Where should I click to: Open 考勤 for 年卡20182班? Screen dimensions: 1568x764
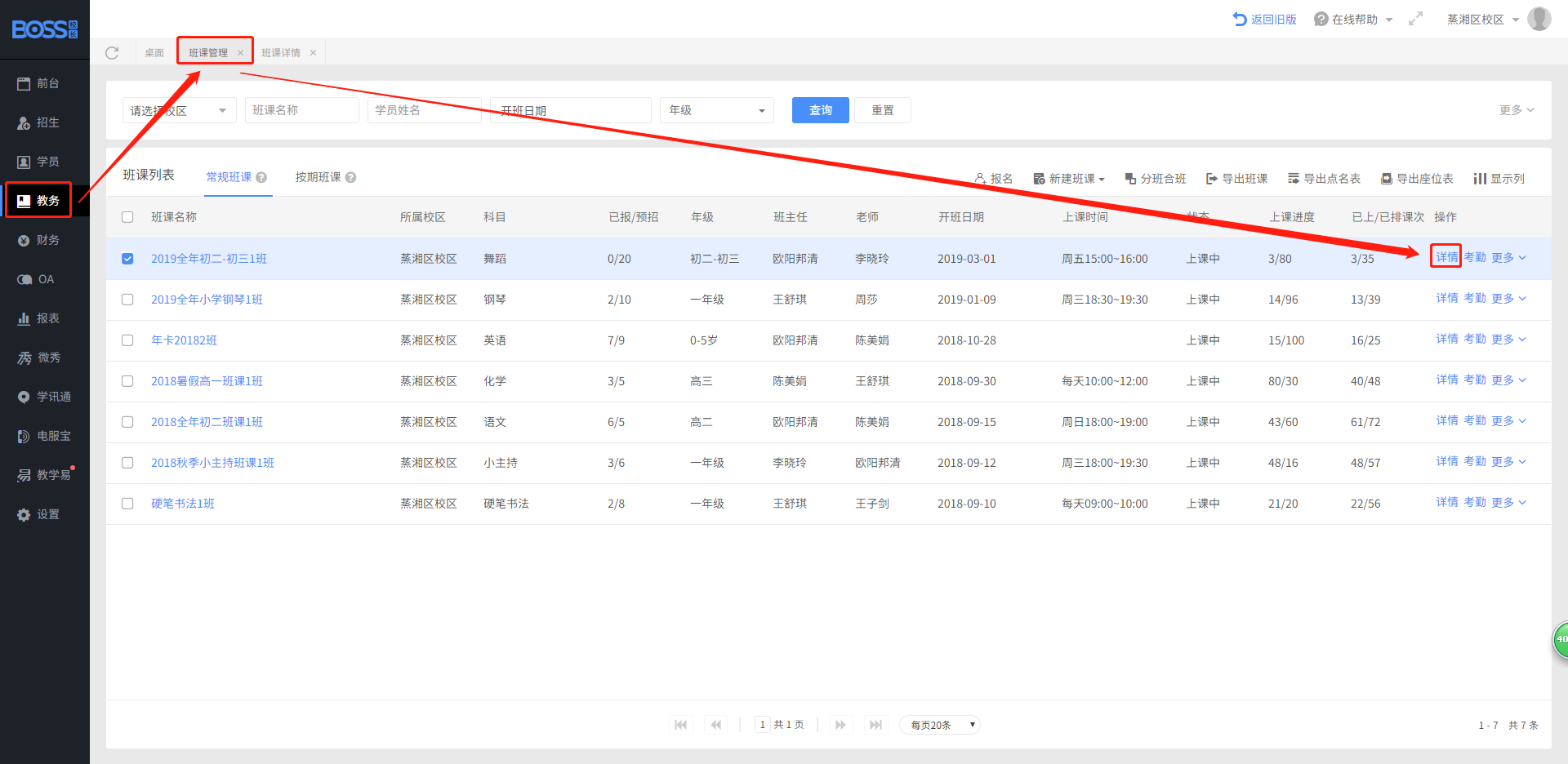(1475, 339)
